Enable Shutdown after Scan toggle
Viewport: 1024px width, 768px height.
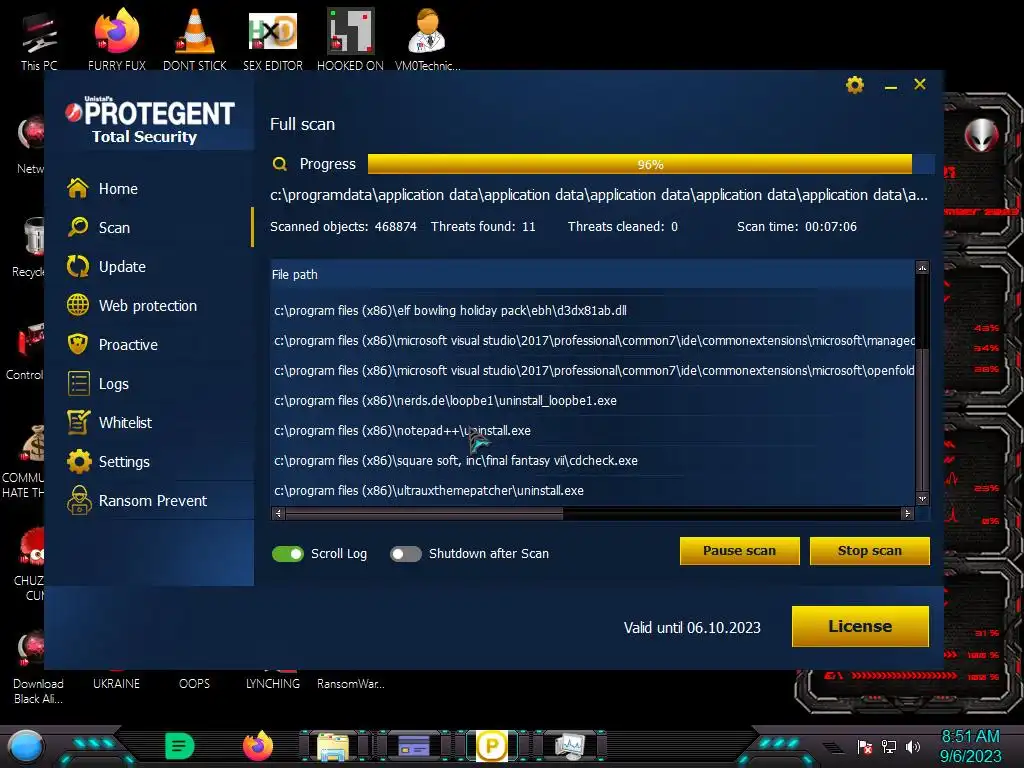point(406,554)
